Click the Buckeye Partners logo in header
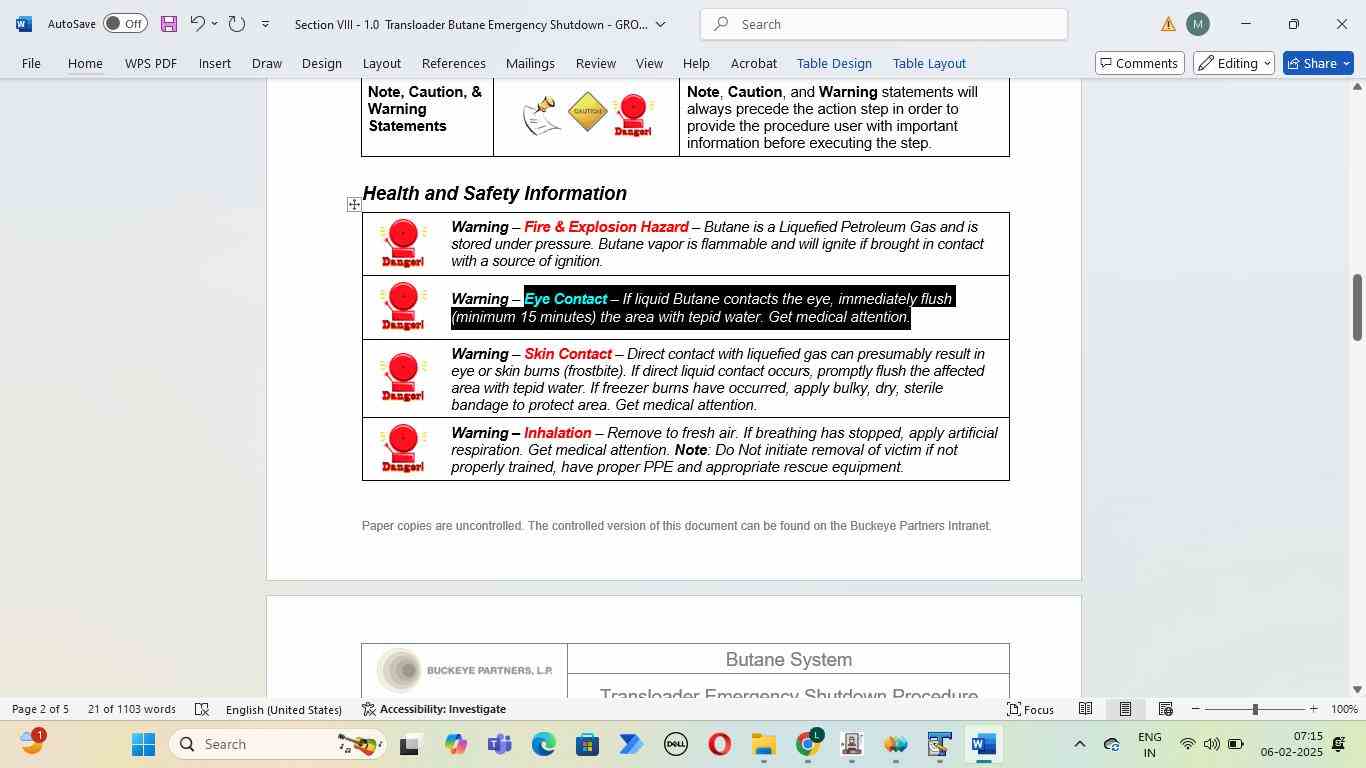Screen dimensions: 1366x768 click(x=465, y=670)
